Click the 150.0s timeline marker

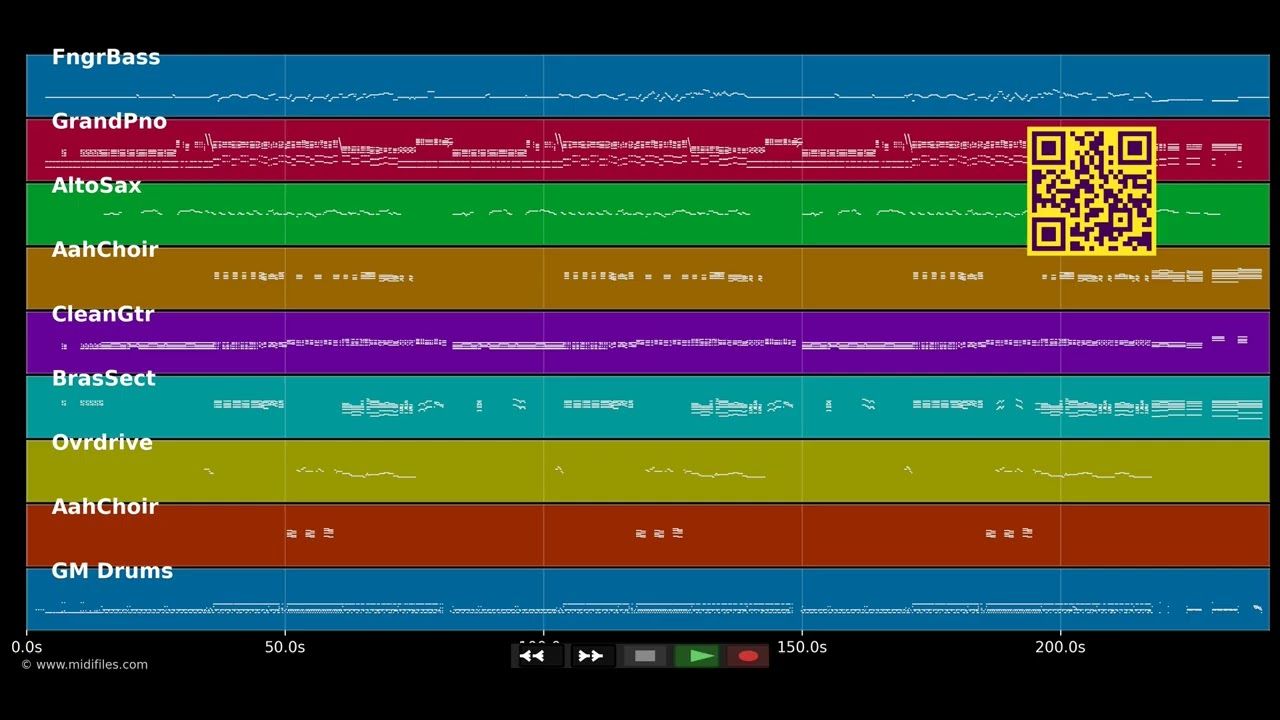point(802,647)
